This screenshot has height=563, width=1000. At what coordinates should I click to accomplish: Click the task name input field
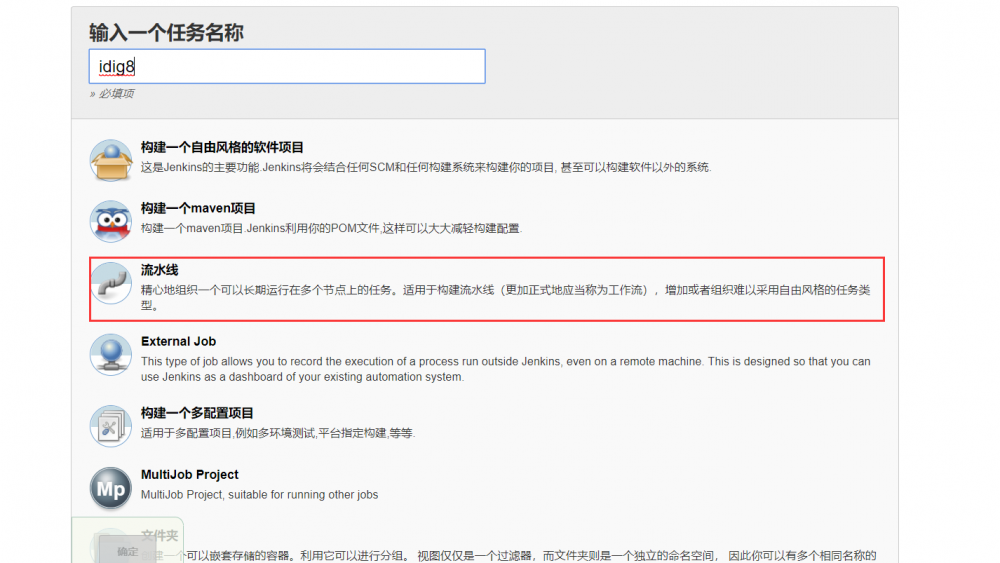(x=287, y=66)
